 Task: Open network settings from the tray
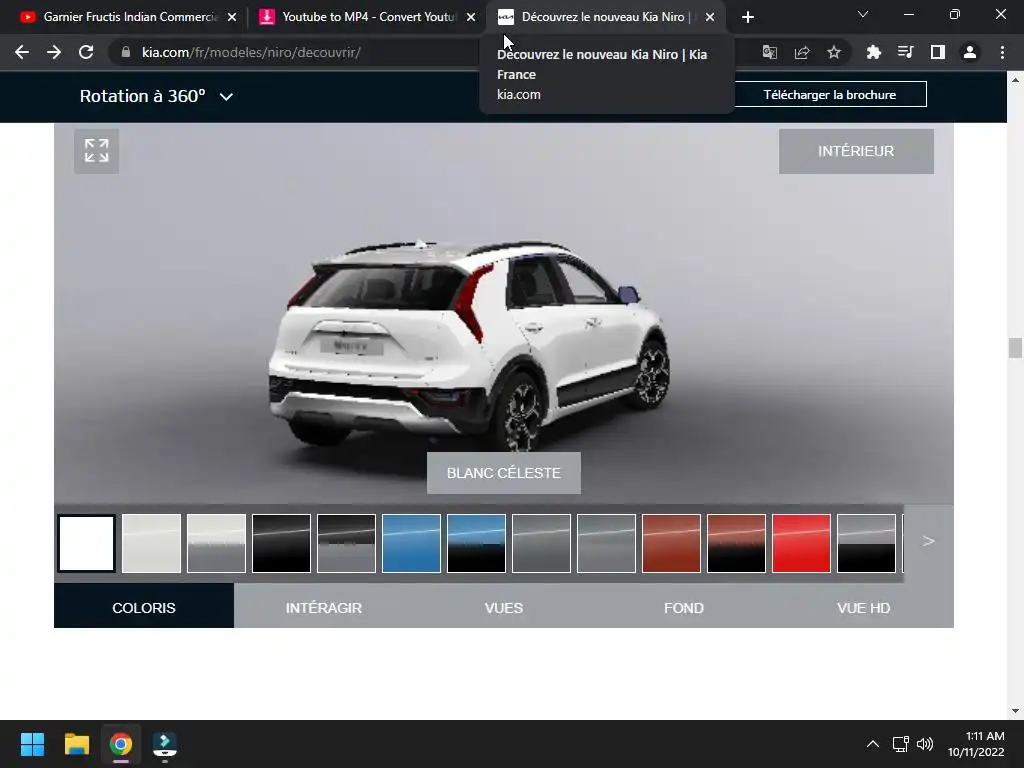click(x=901, y=744)
